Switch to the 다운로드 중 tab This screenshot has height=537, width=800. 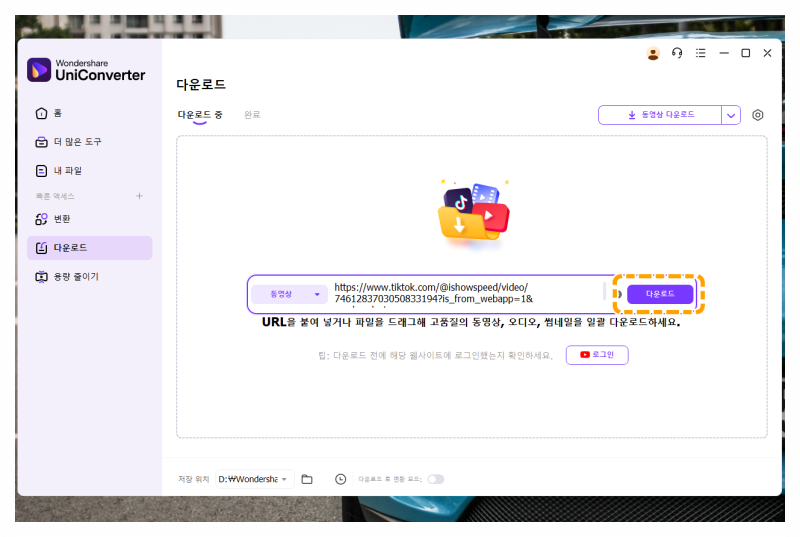click(199, 115)
